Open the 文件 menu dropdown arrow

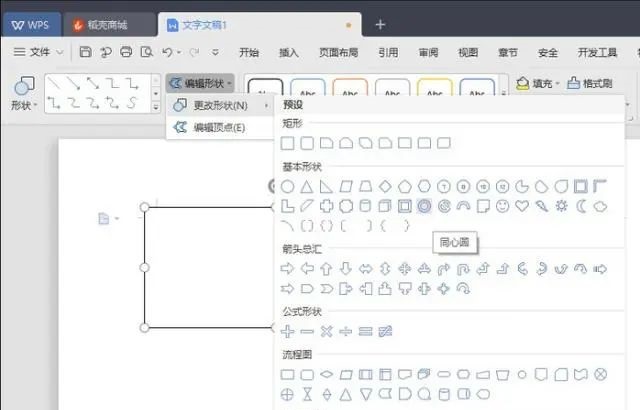click(60, 52)
